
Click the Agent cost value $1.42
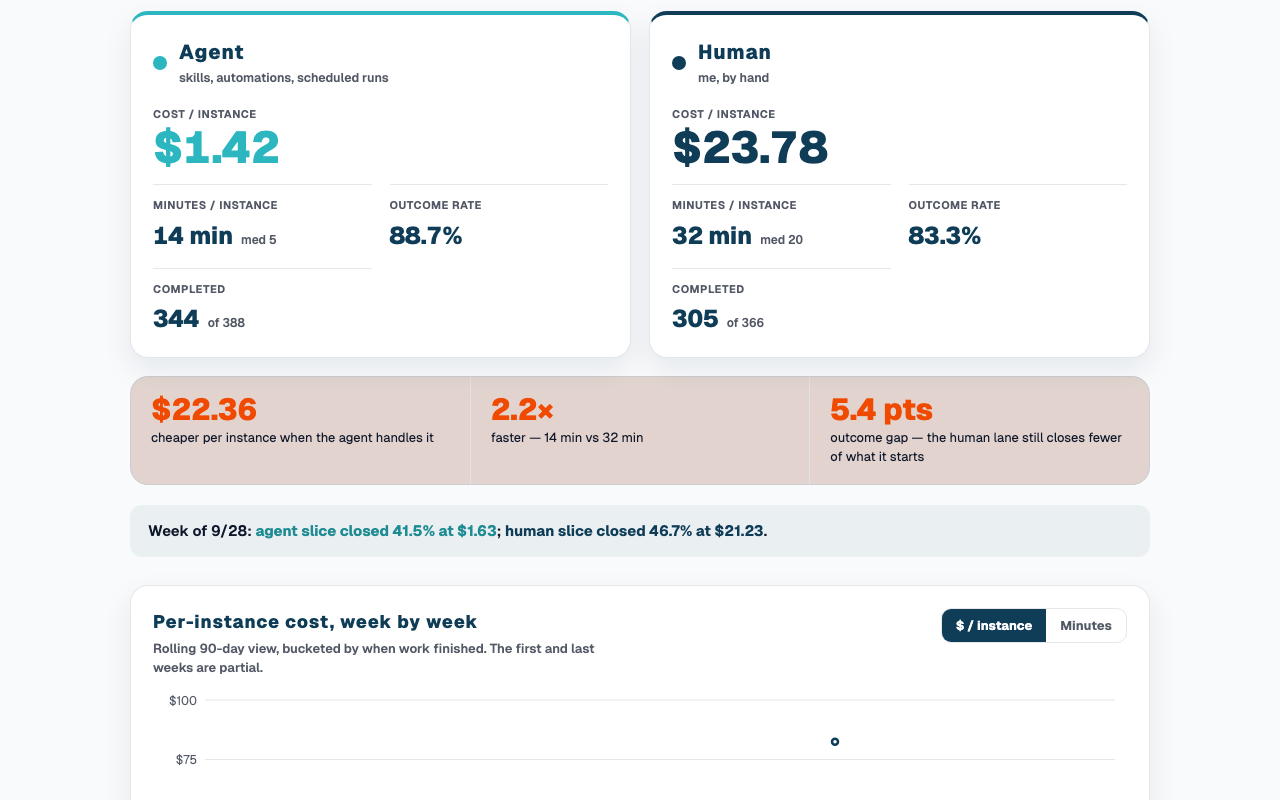point(216,148)
